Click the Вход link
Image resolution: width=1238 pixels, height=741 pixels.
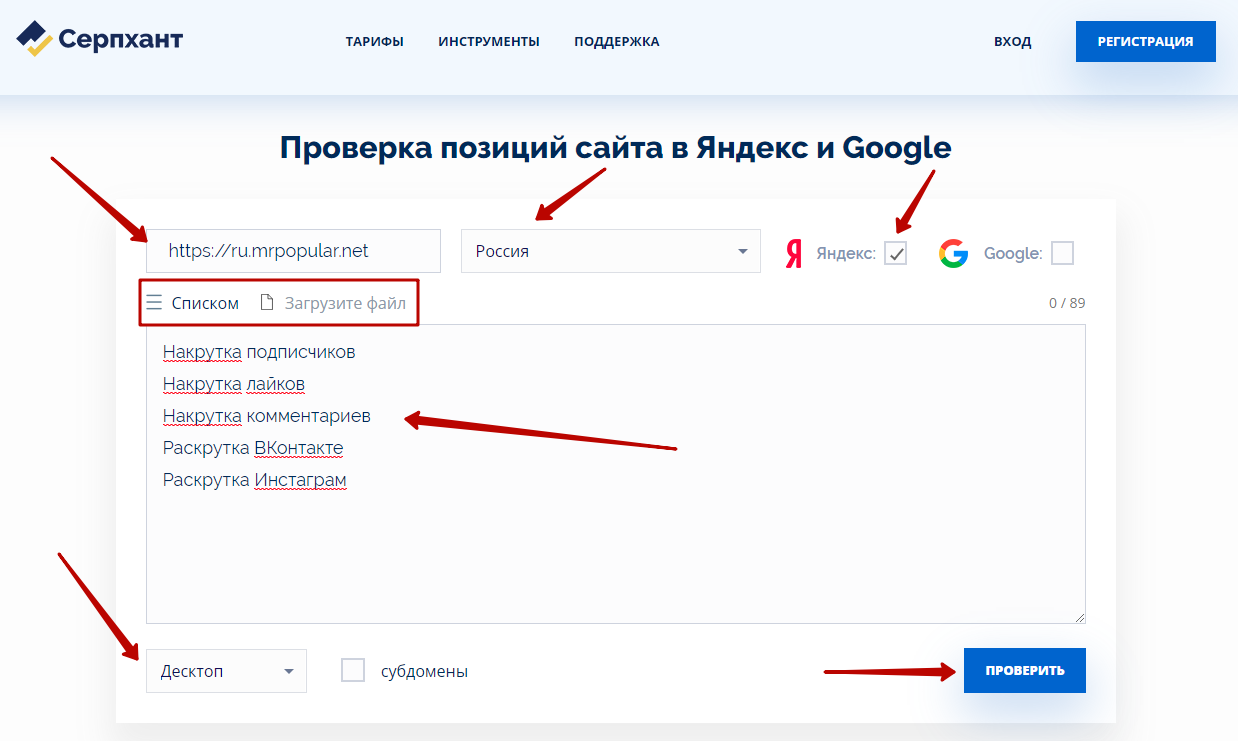(1013, 42)
